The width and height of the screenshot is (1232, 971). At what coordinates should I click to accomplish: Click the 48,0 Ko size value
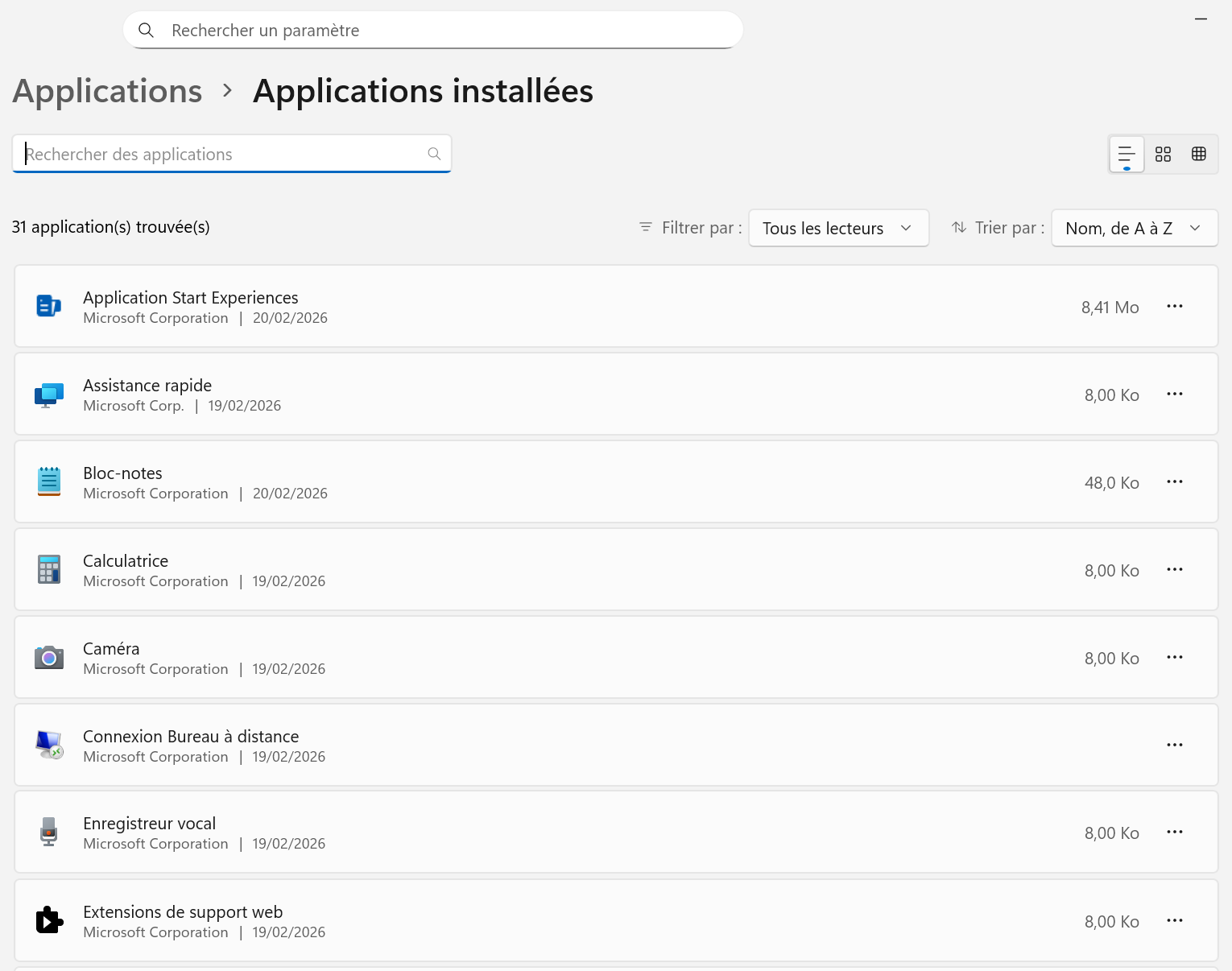pyautogui.click(x=1111, y=482)
